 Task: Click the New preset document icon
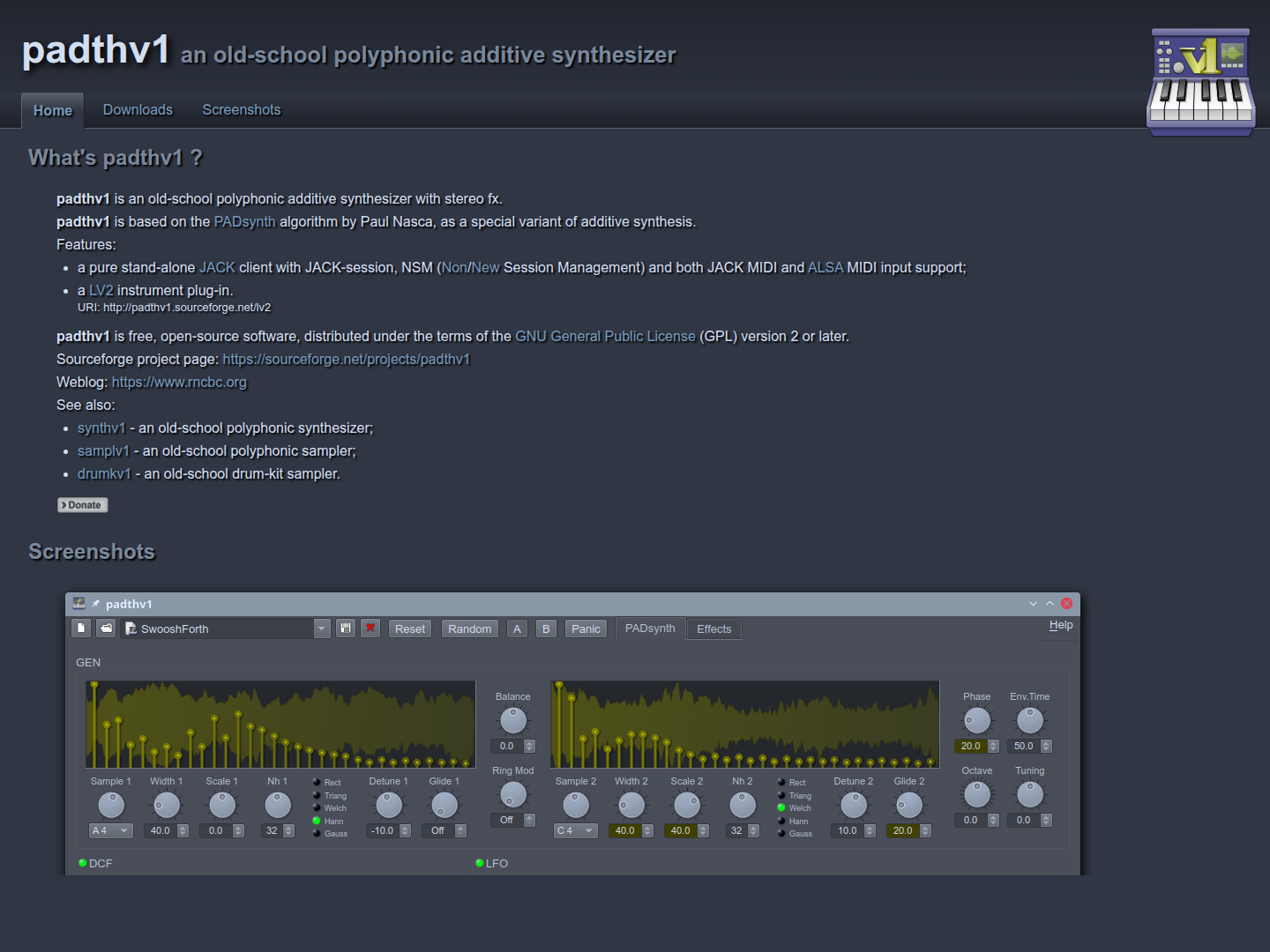coord(81,628)
